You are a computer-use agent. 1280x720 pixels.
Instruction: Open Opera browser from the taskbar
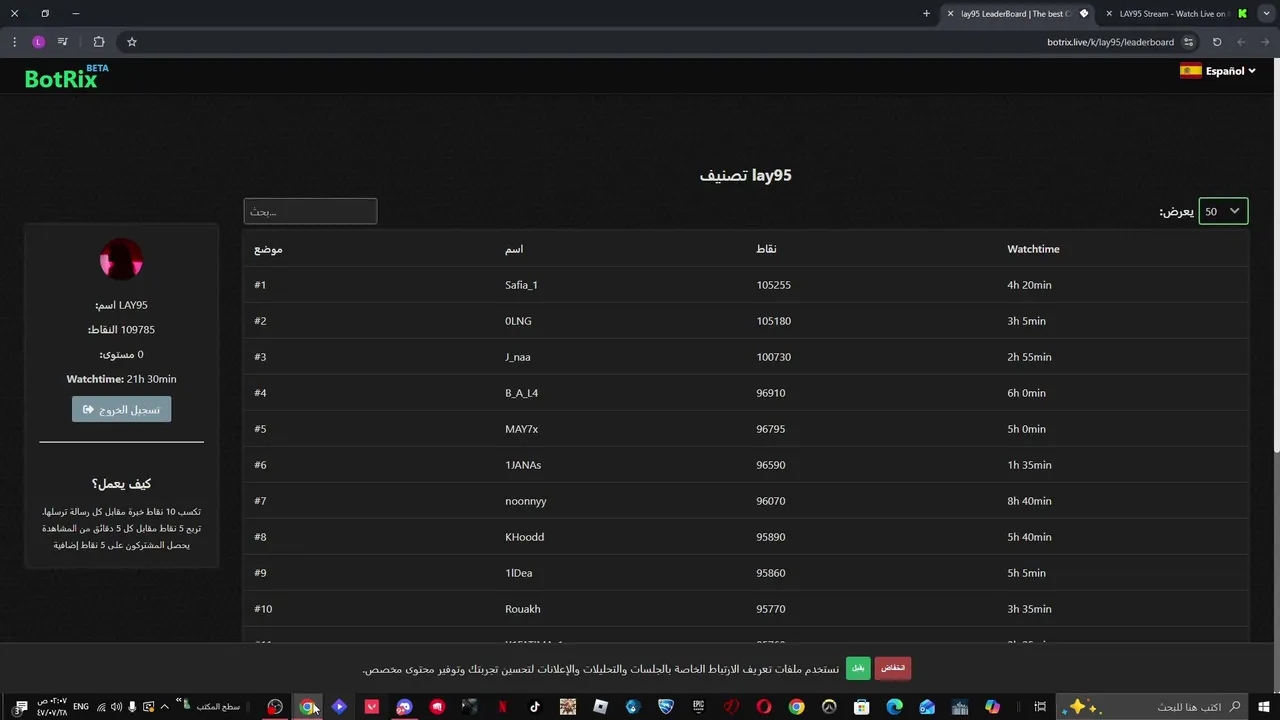[x=764, y=707]
